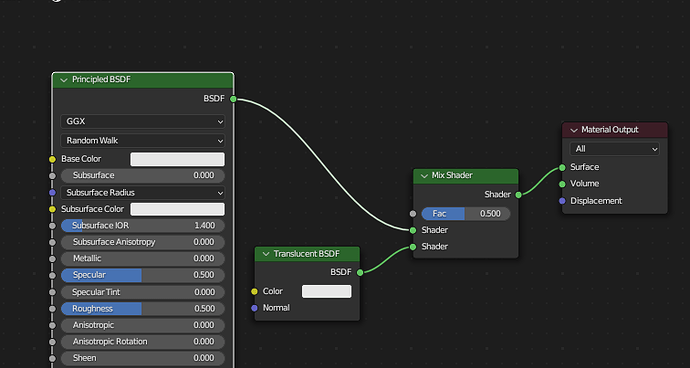Click the Sheen input socket
Viewport: 690px width, 368px height.
52,358
